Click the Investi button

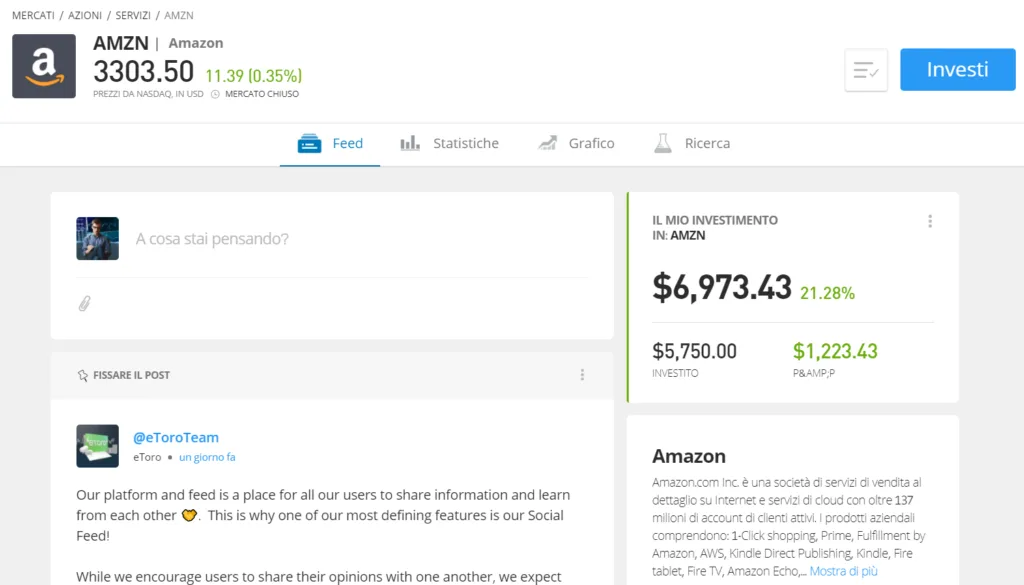(x=957, y=69)
